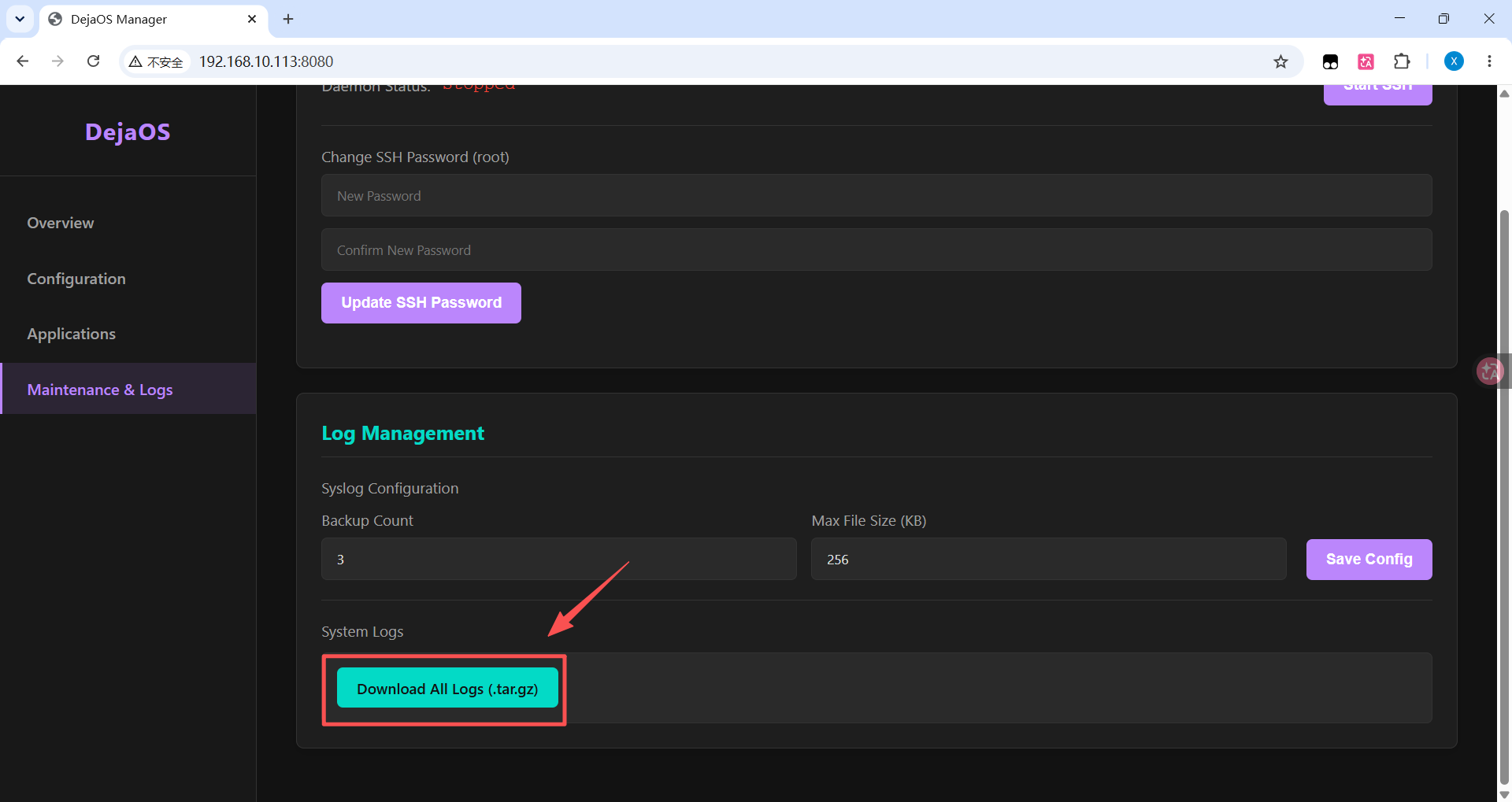Image resolution: width=1512 pixels, height=802 pixels.
Task: Download all logs as tar.gz
Action: (x=447, y=688)
